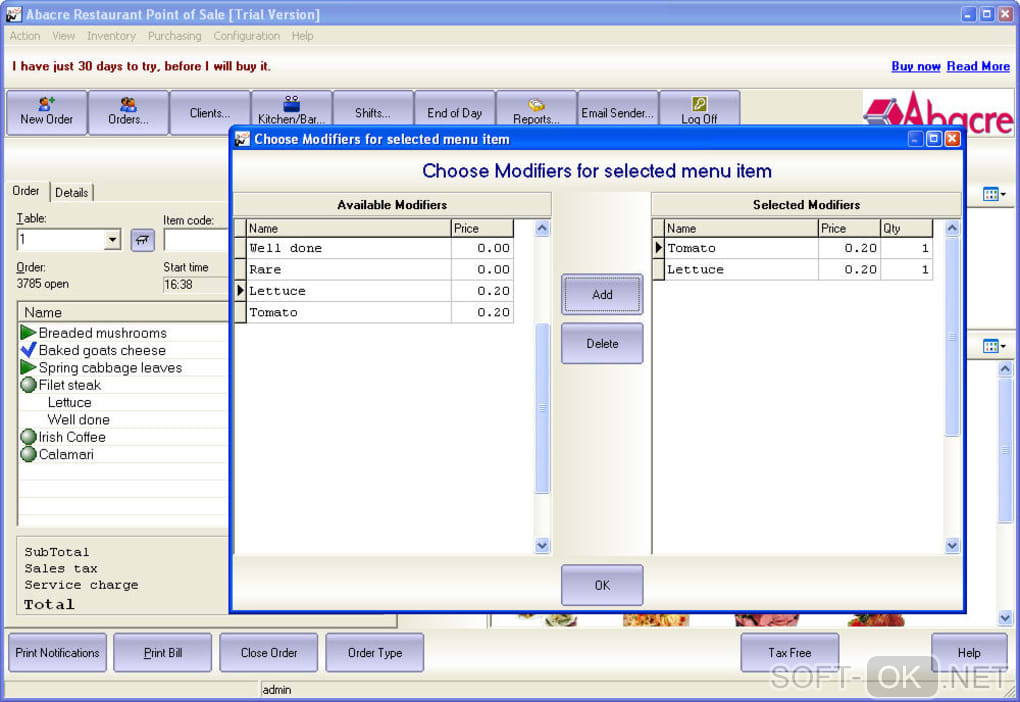Click the Email Sender... toolbar button
Screen dimensions: 1020x702
point(617,109)
